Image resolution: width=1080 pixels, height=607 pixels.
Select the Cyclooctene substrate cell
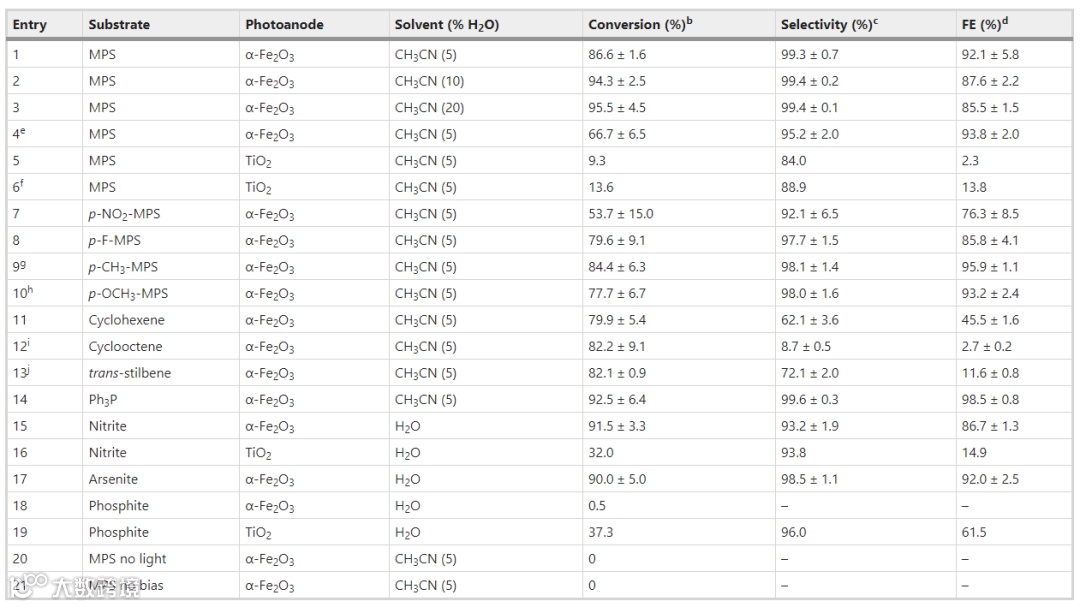coord(125,347)
